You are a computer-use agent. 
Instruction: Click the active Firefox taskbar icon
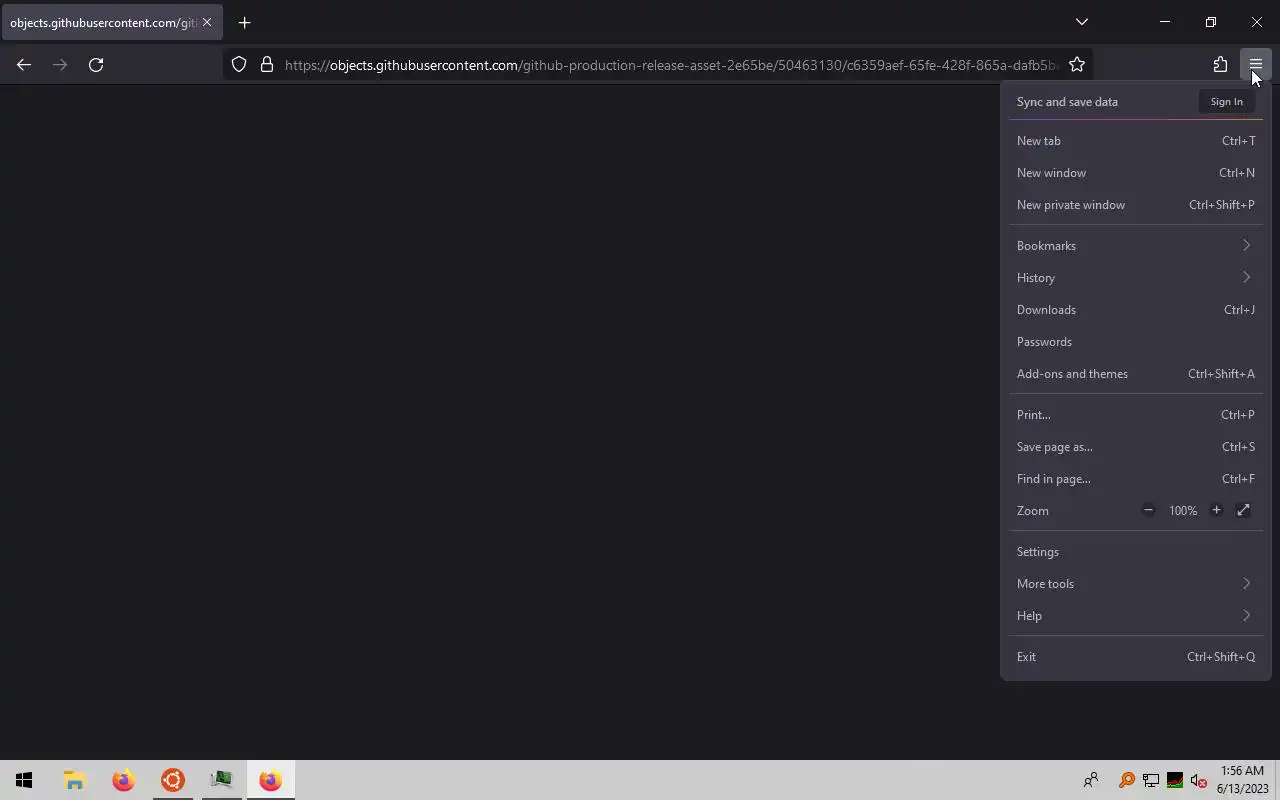click(x=270, y=780)
